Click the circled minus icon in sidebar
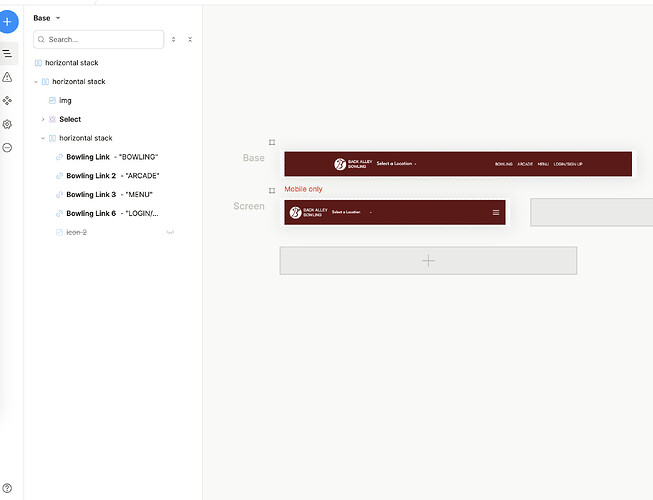This screenshot has width=653, height=500. coord(8,147)
